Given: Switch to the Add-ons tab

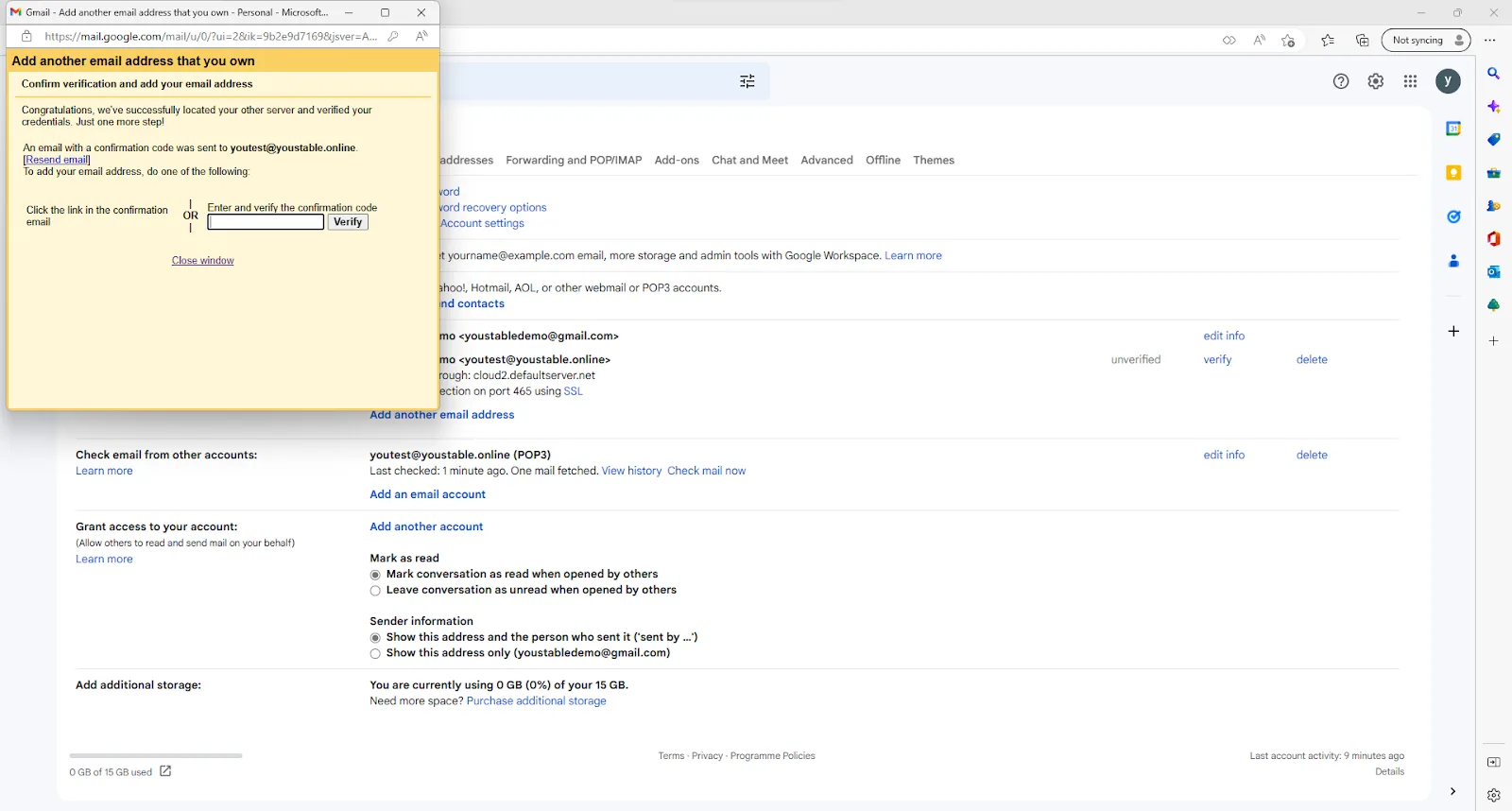Looking at the screenshot, I should pyautogui.click(x=677, y=160).
